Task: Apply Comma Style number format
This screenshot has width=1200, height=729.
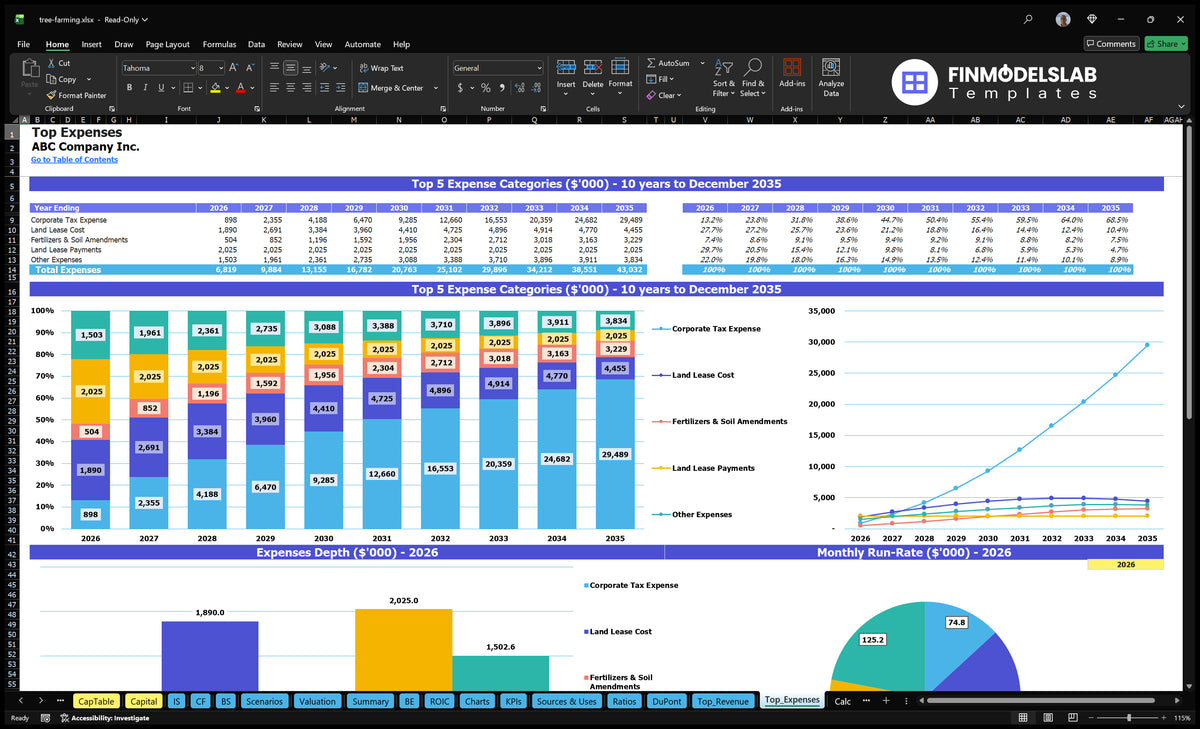Action: pyautogui.click(x=500, y=88)
